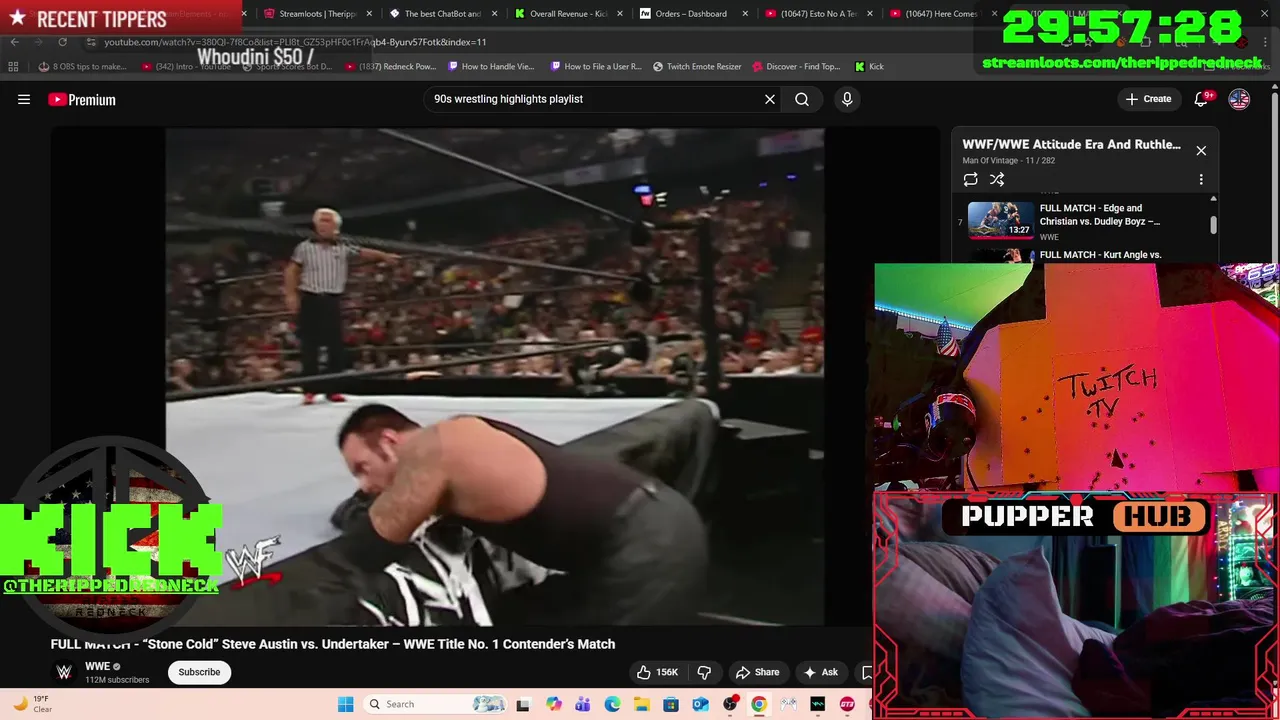Switch to Orders – Dashboard tab

pyautogui.click(x=692, y=14)
